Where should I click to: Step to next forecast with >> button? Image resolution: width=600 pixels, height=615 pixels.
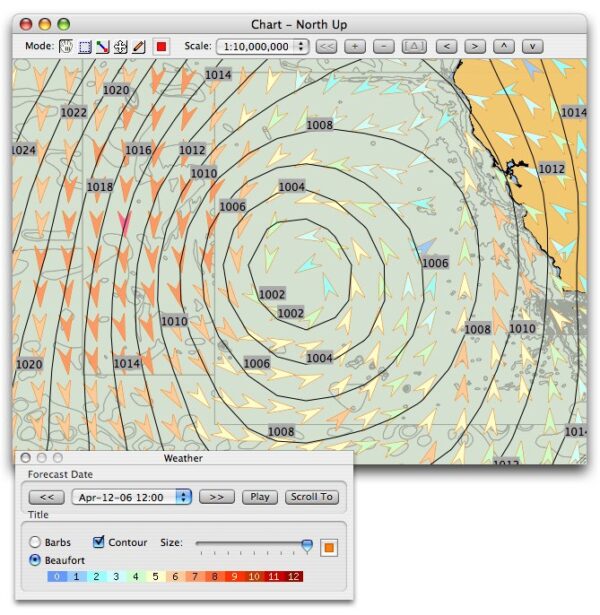click(x=217, y=497)
